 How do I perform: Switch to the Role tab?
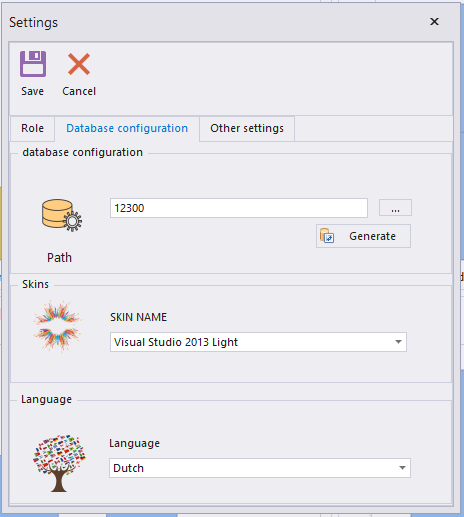[32, 128]
